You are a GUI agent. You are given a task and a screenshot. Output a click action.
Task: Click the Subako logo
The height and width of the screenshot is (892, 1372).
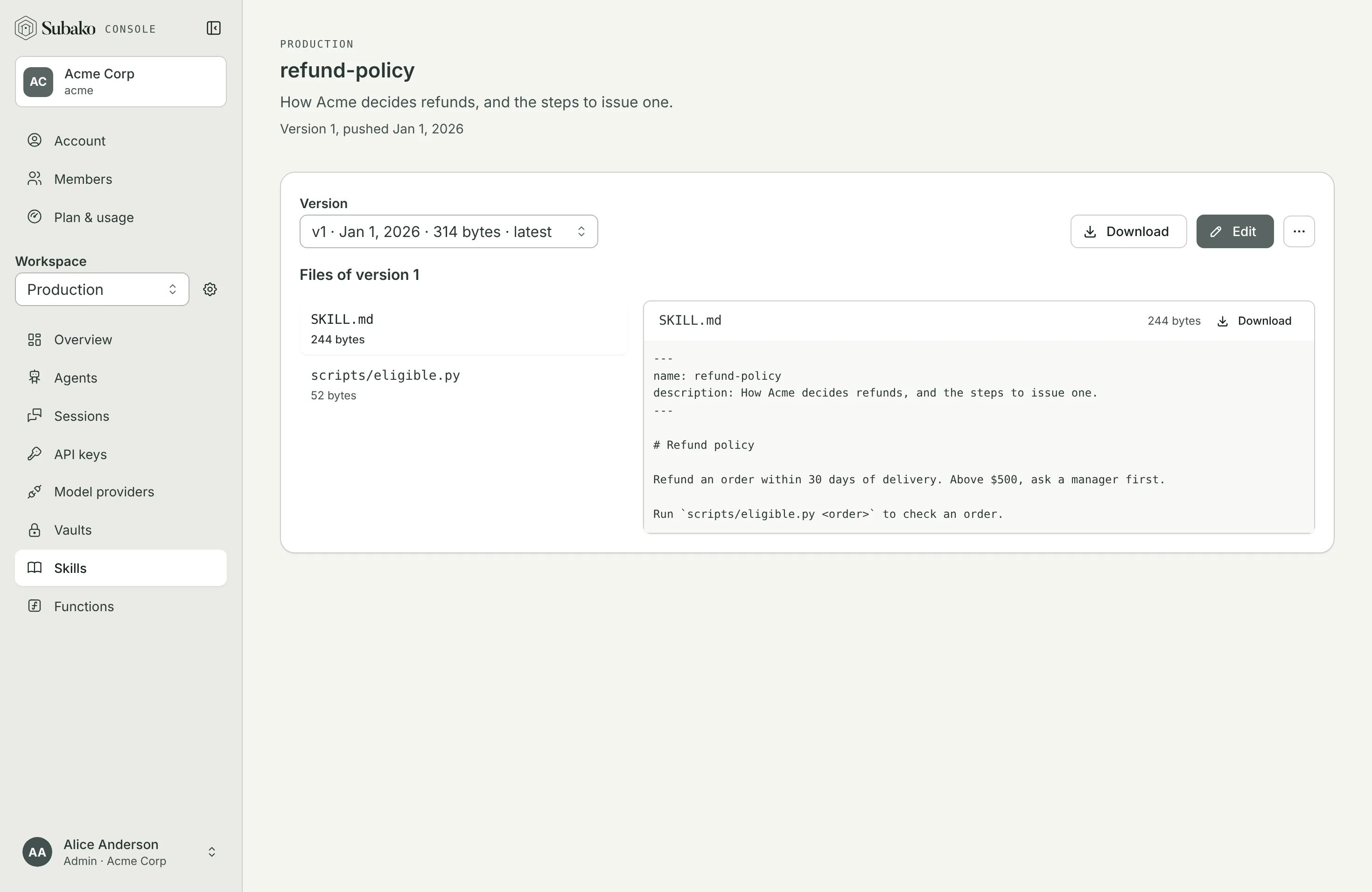(56, 28)
